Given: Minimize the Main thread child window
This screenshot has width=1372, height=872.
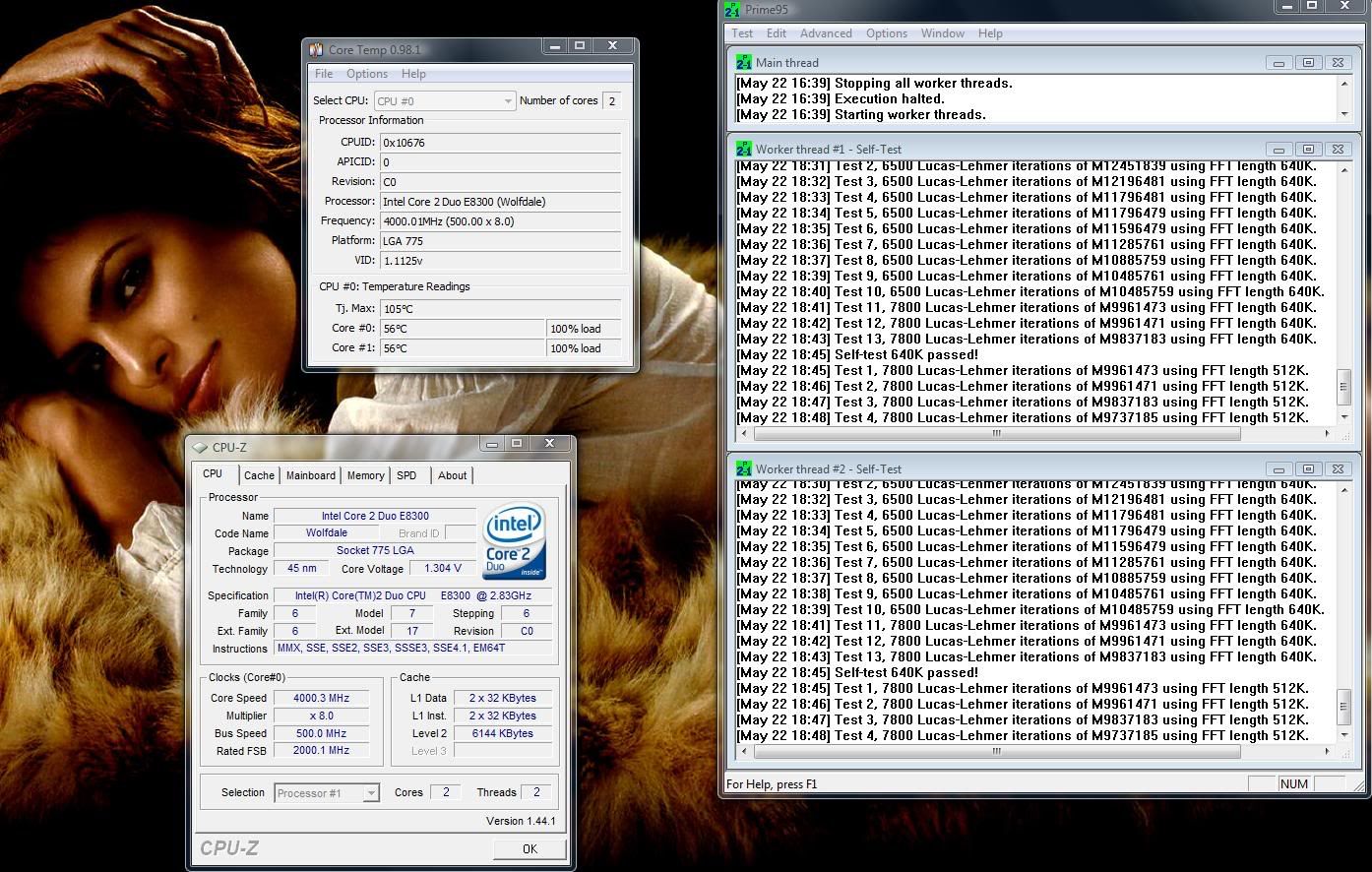Looking at the screenshot, I should tap(1278, 63).
